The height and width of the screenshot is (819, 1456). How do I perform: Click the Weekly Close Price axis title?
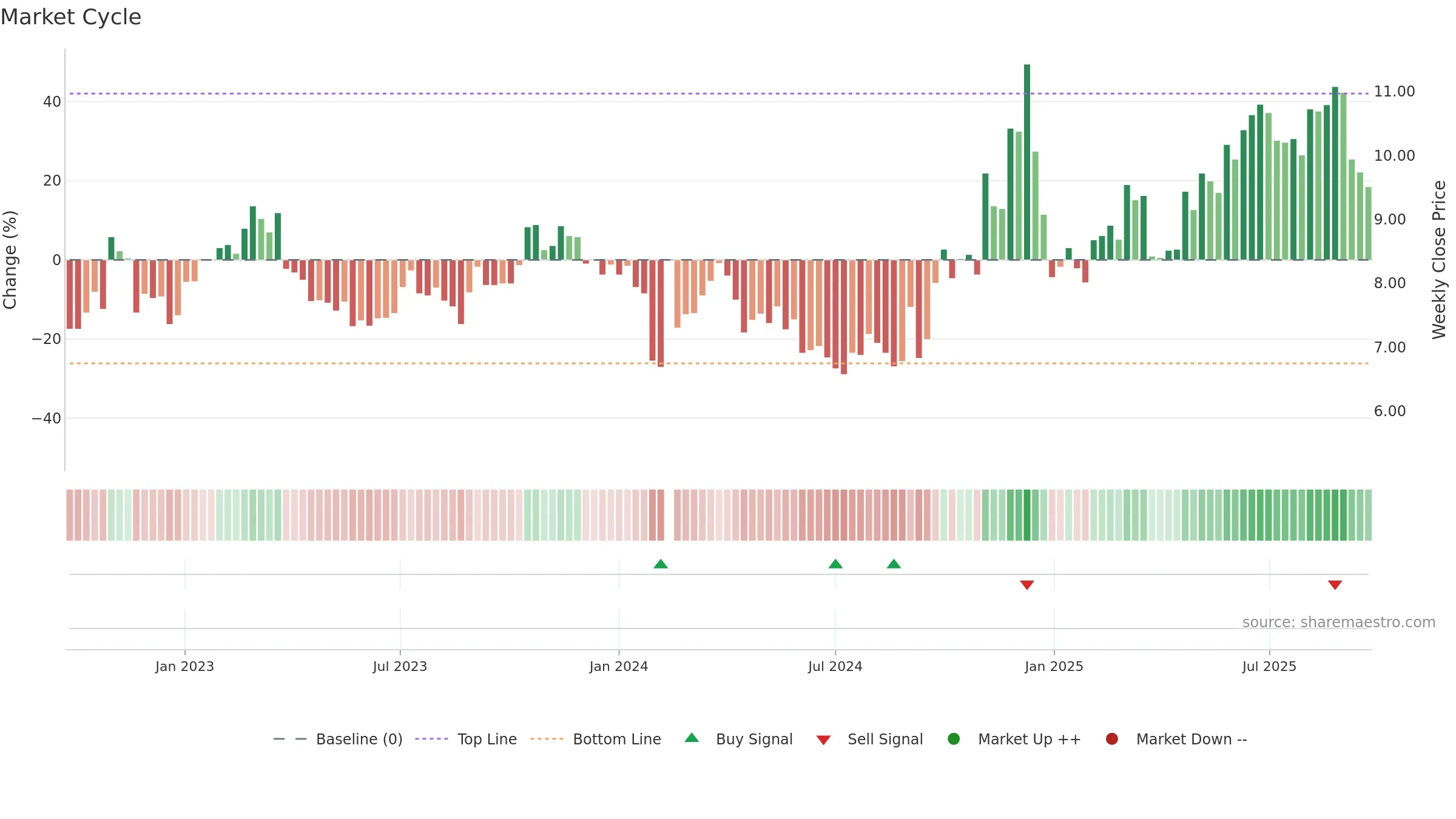(x=1439, y=260)
